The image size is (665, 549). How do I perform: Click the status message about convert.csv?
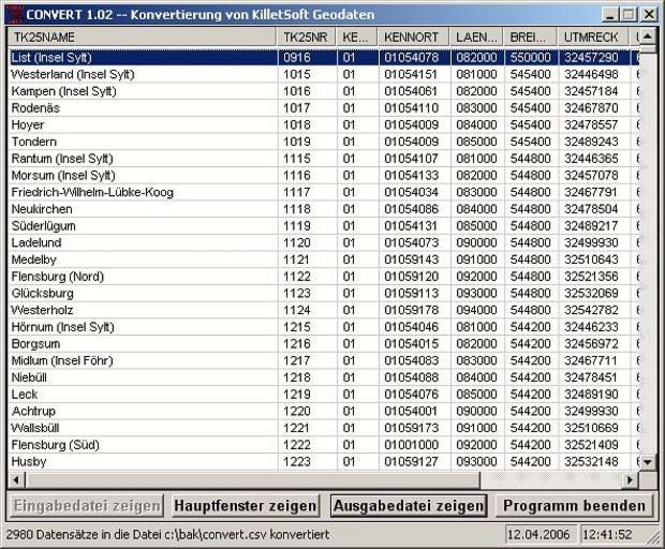(x=168, y=535)
